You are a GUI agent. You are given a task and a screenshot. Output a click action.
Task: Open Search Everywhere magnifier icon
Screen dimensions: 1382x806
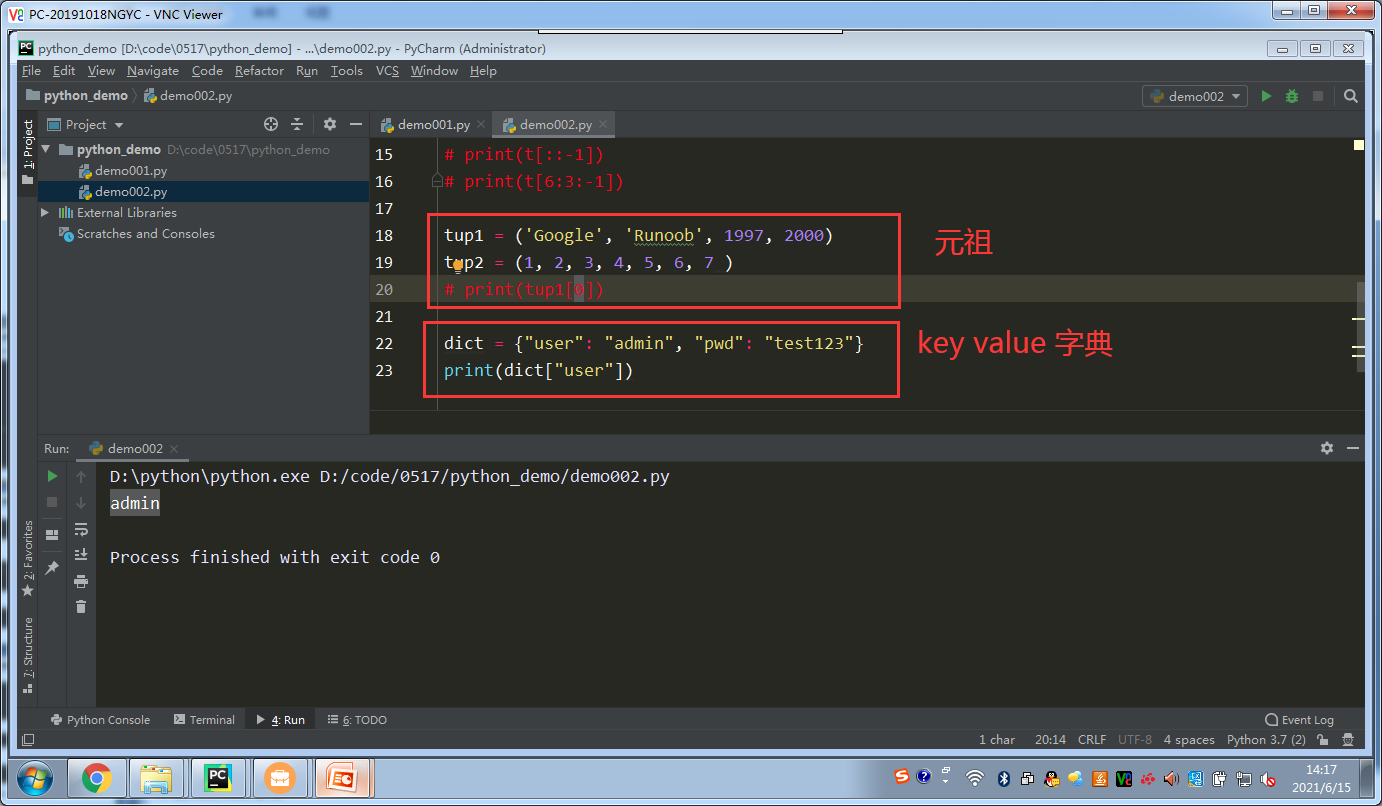tap(1351, 96)
